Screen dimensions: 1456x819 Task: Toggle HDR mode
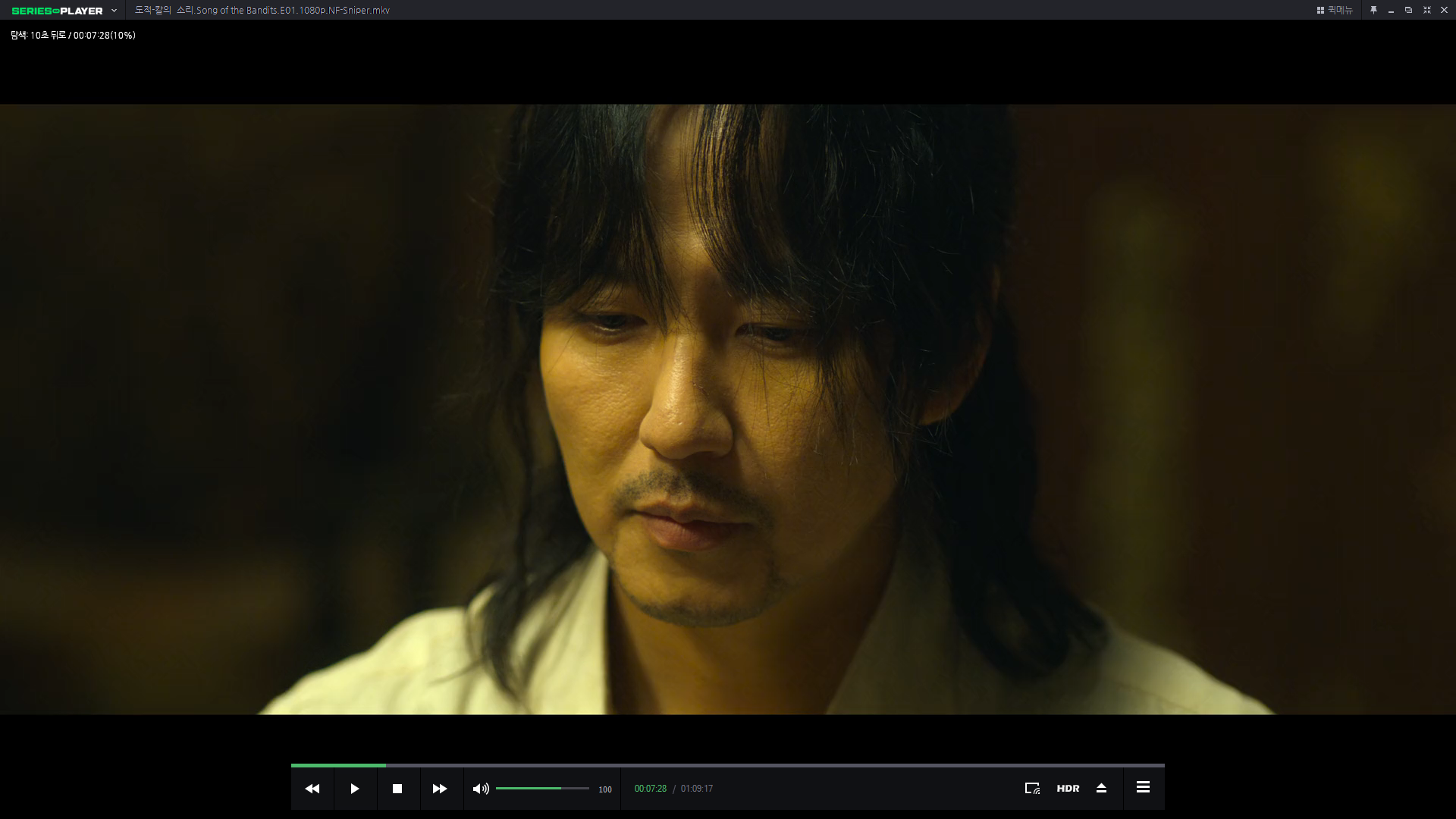(1068, 789)
